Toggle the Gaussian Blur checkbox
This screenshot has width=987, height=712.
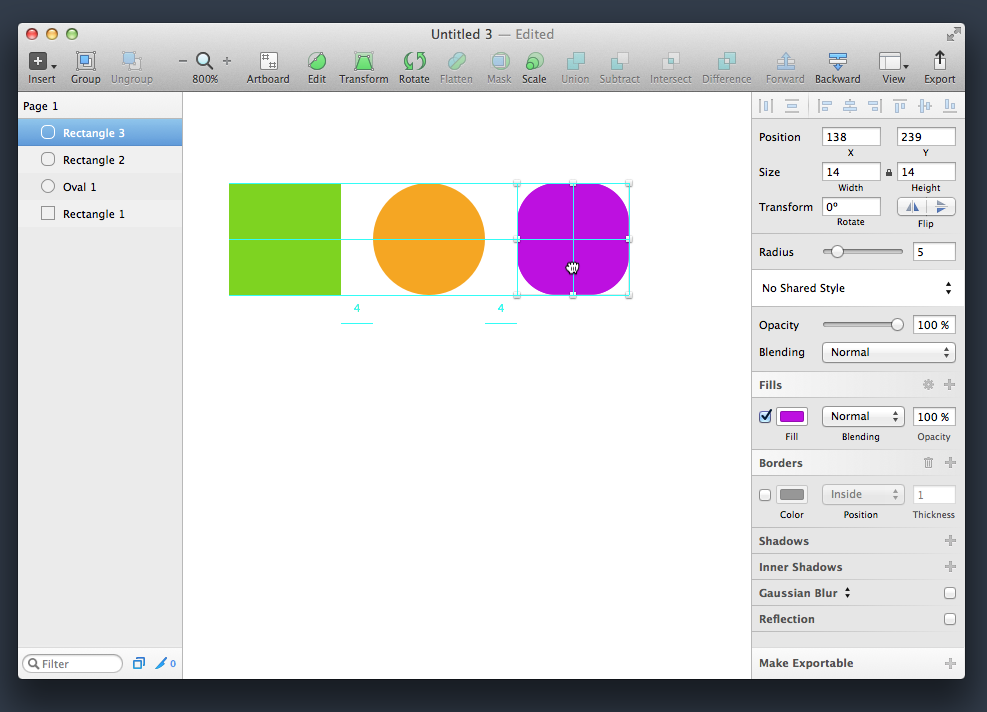click(949, 592)
